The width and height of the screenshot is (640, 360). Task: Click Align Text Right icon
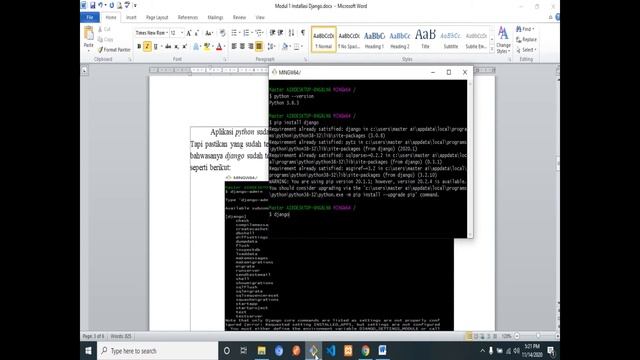coord(251,47)
